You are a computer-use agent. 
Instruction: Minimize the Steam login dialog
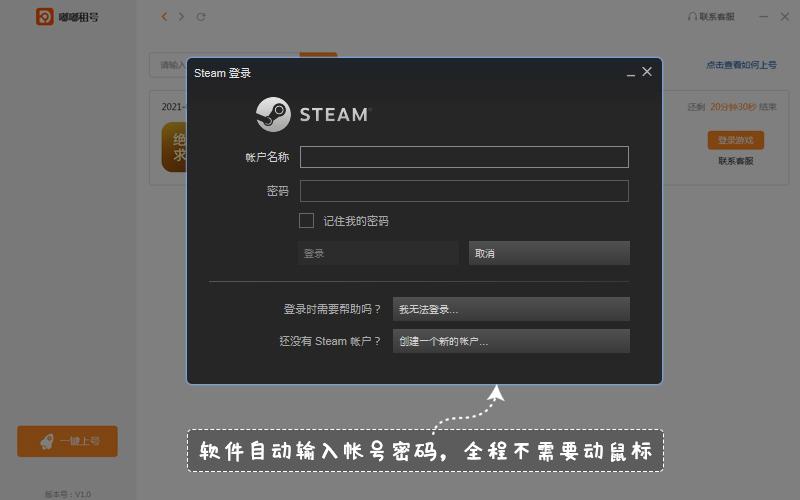[631, 73]
